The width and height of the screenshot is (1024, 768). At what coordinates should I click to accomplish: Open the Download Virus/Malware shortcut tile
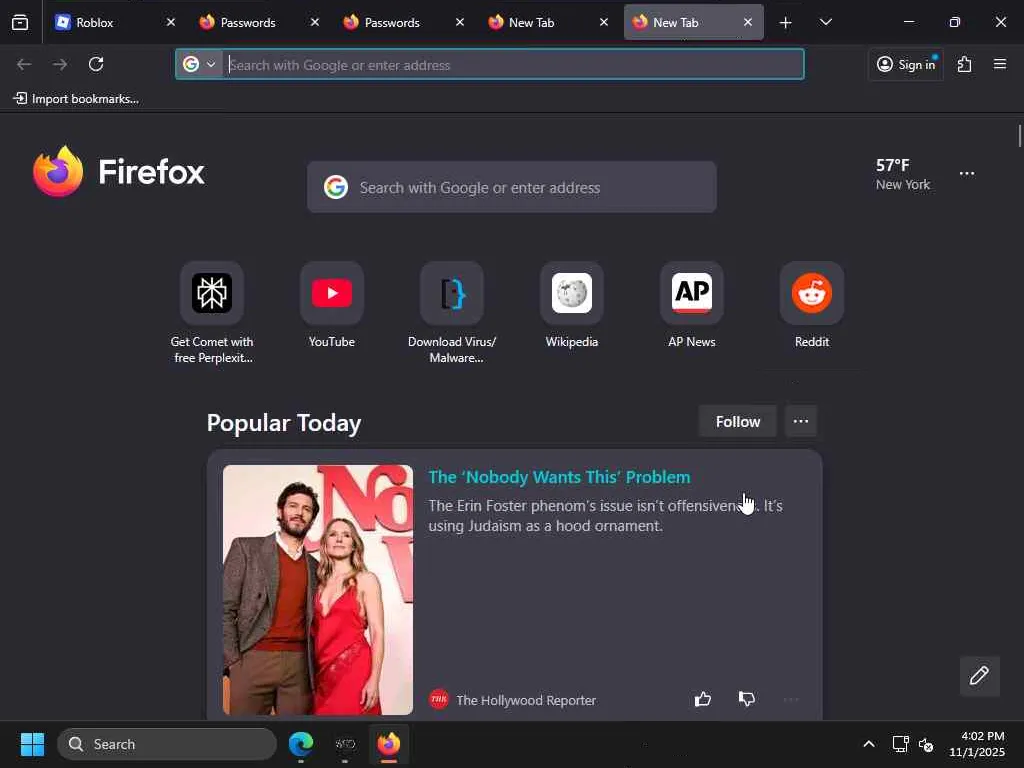tap(452, 313)
